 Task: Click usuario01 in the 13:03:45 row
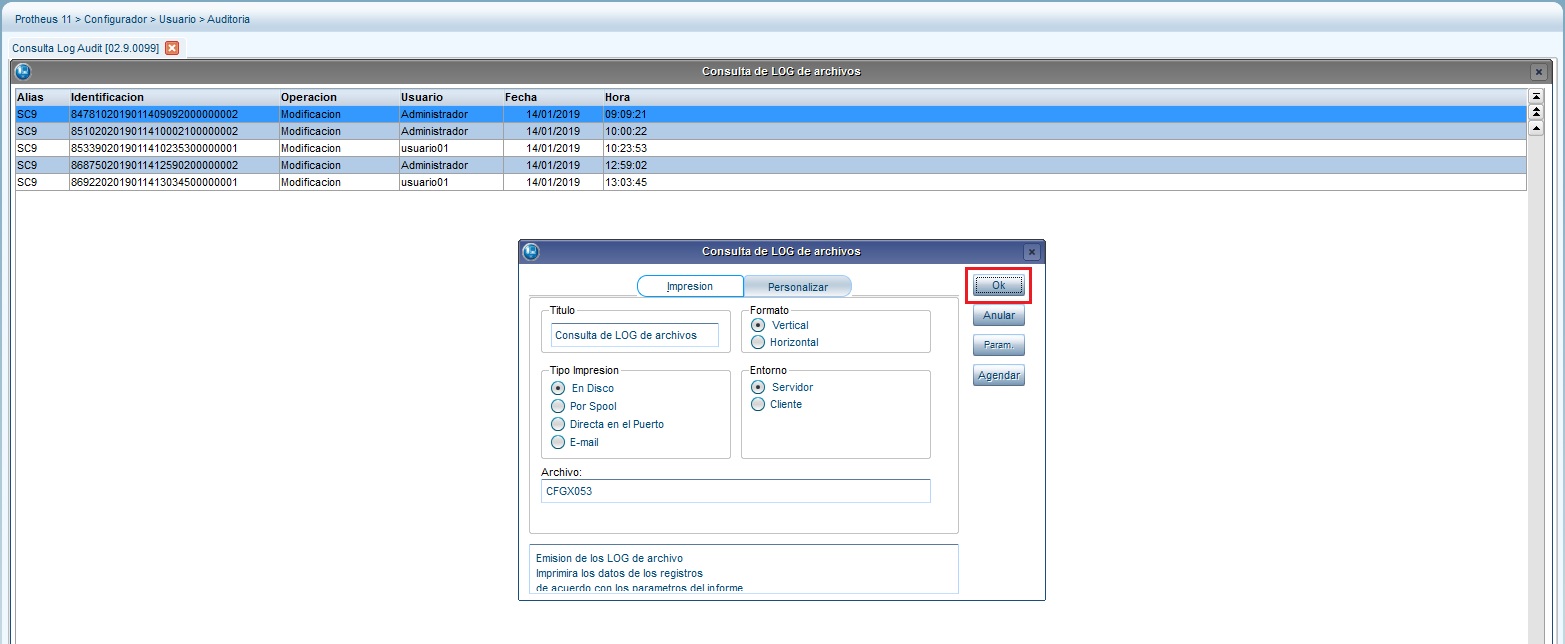click(424, 182)
